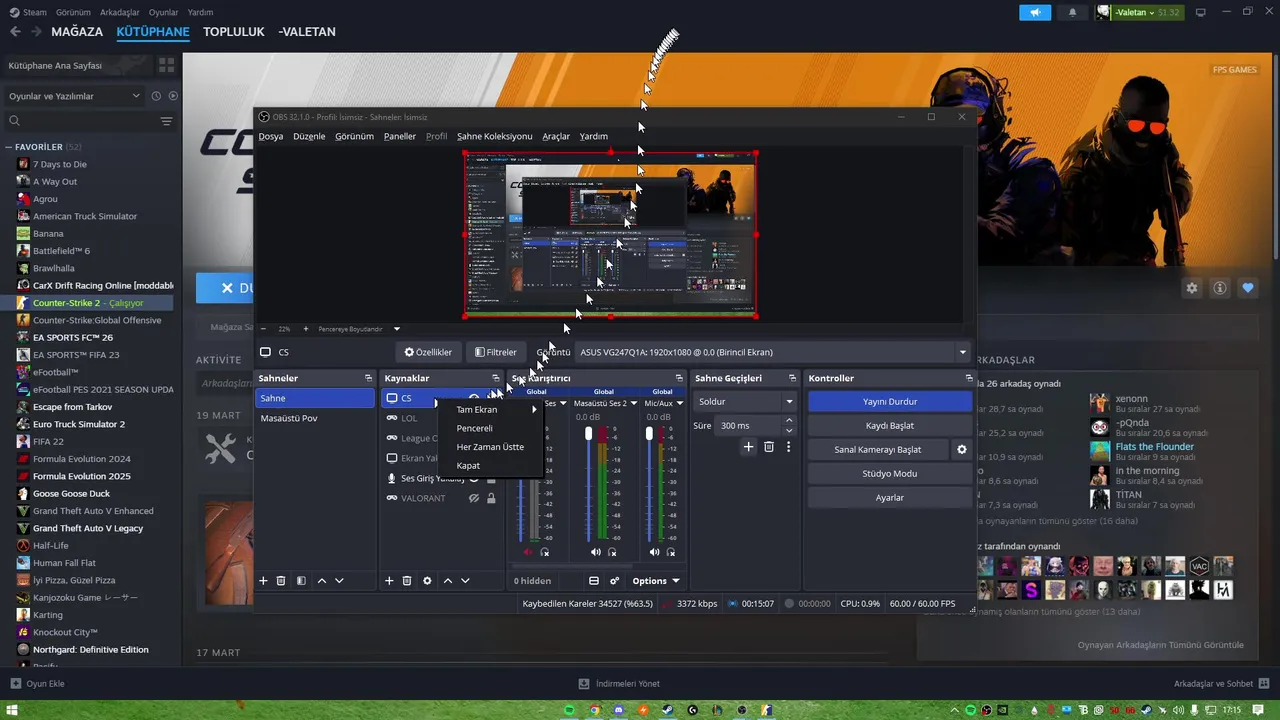
Task: Collapse FAVORİLER category in Steam library
Action: [x=9, y=147]
